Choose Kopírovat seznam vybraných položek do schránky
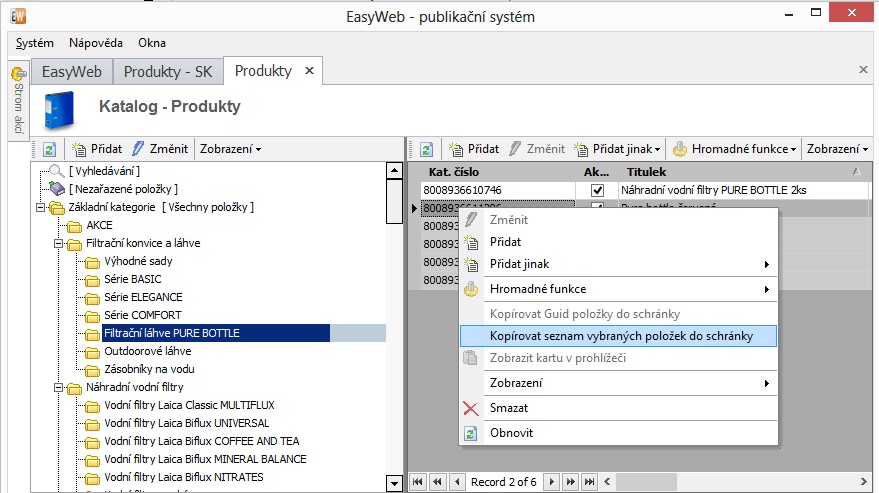The width and height of the screenshot is (879, 493). 620,336
